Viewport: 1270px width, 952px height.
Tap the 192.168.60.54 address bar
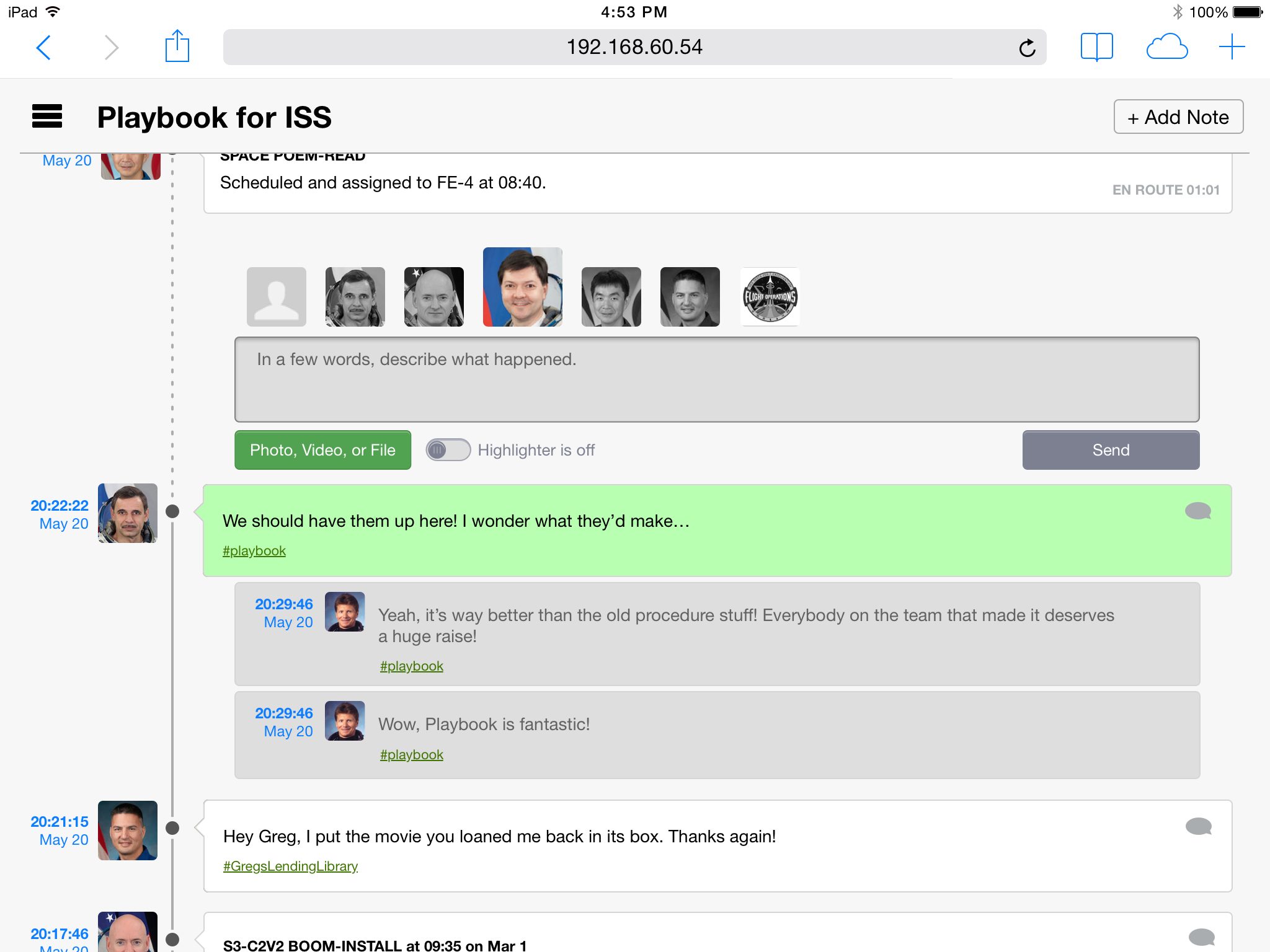click(x=634, y=47)
